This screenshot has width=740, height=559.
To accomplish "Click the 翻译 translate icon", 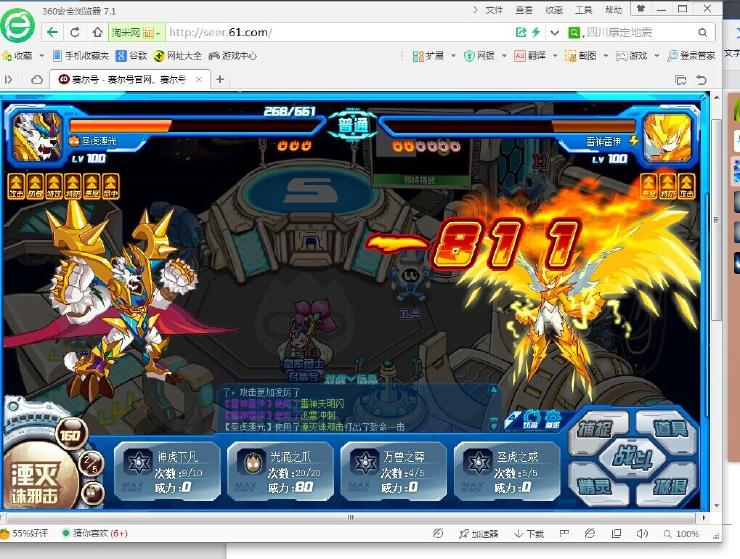I will click(520, 56).
